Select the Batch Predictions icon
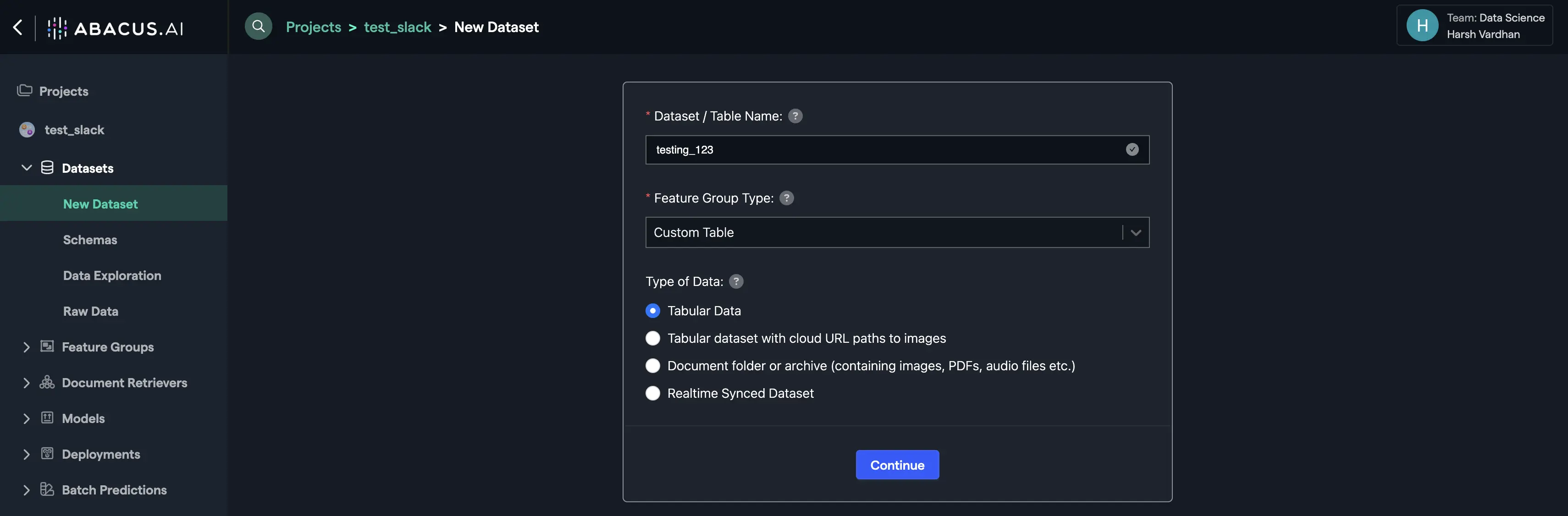 [47, 489]
